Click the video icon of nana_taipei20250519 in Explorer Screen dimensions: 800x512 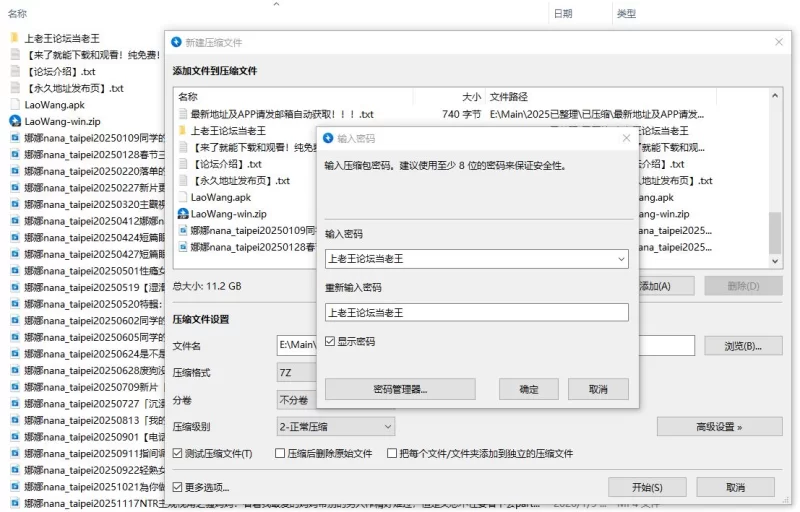(x=15, y=287)
